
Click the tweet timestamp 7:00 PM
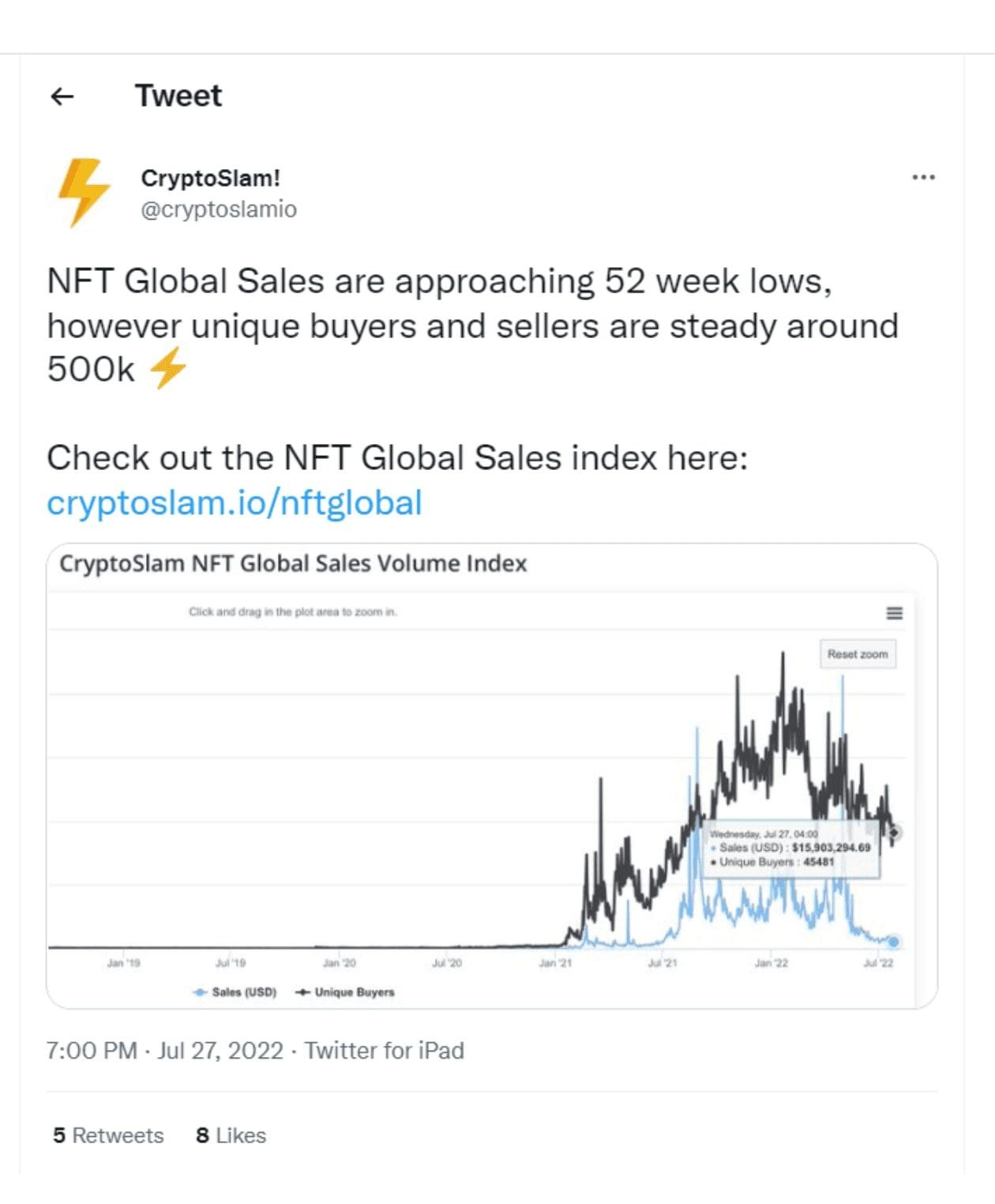point(92,1051)
